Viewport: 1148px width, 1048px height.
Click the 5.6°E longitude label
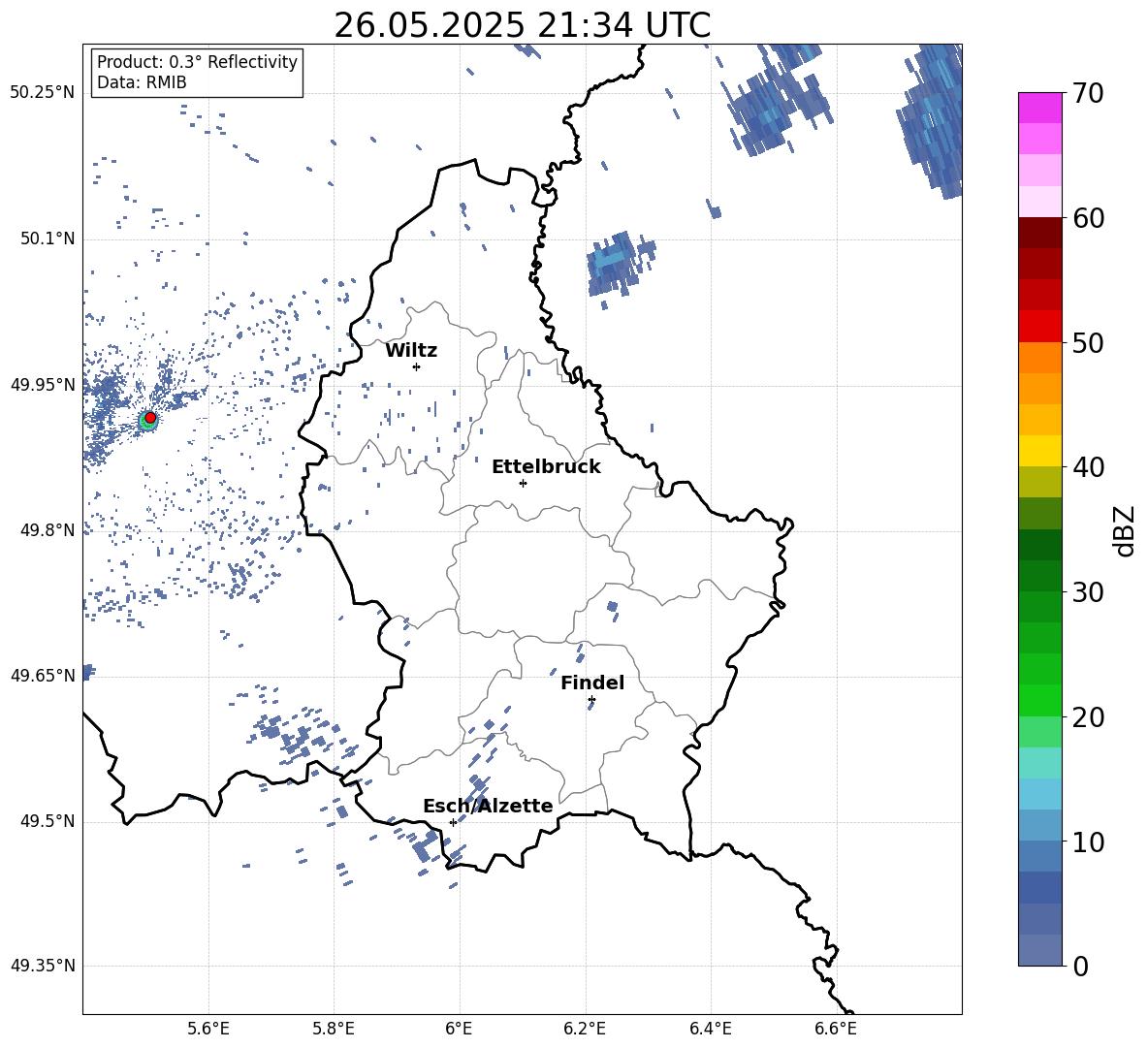(208, 1029)
